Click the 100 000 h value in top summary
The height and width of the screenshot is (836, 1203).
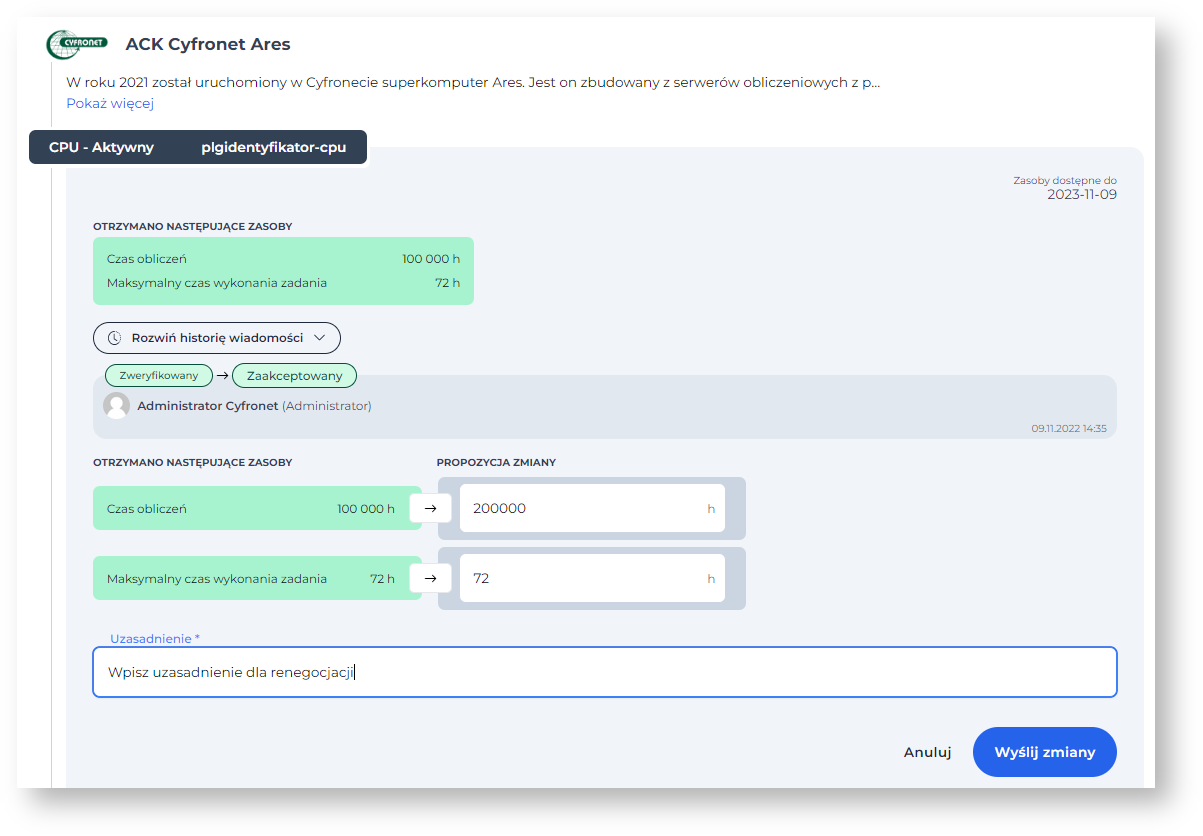click(x=431, y=259)
